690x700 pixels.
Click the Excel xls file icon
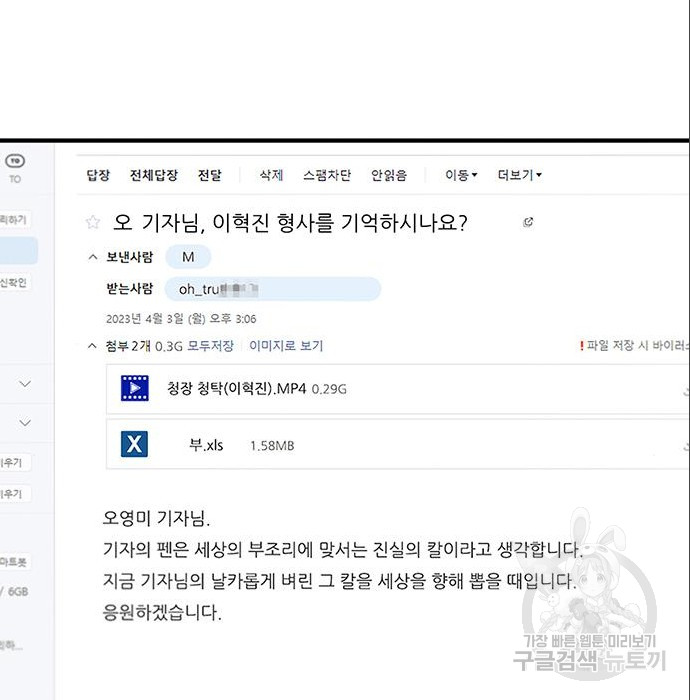pyautogui.click(x=134, y=444)
